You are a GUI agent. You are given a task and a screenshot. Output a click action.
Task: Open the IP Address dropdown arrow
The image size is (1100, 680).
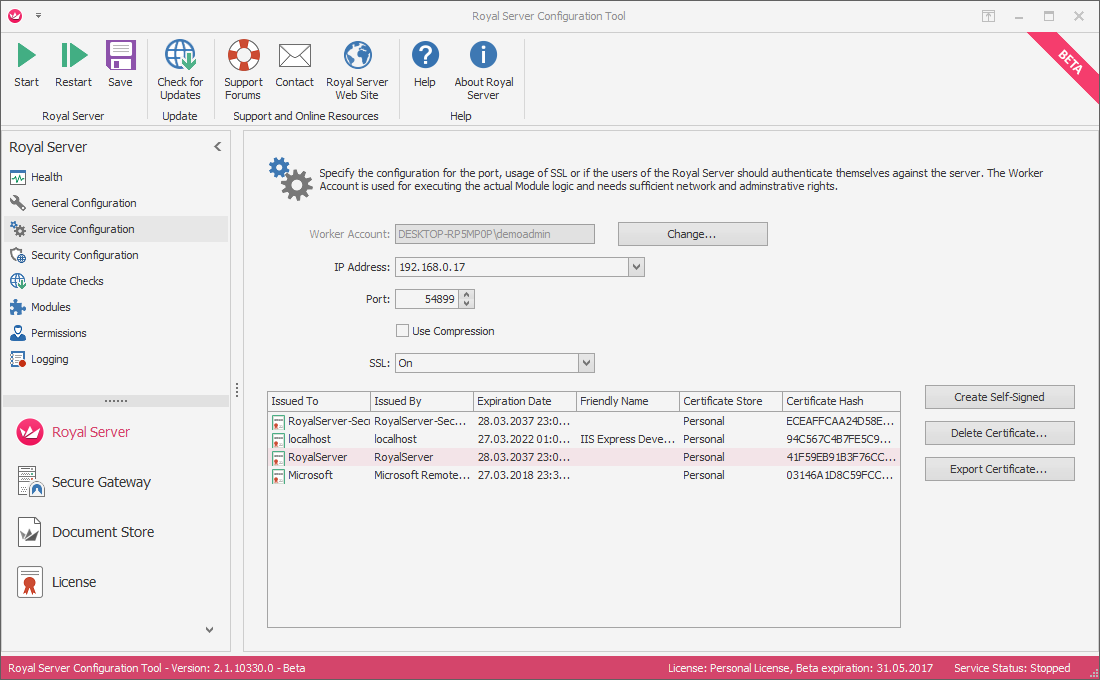(636, 267)
